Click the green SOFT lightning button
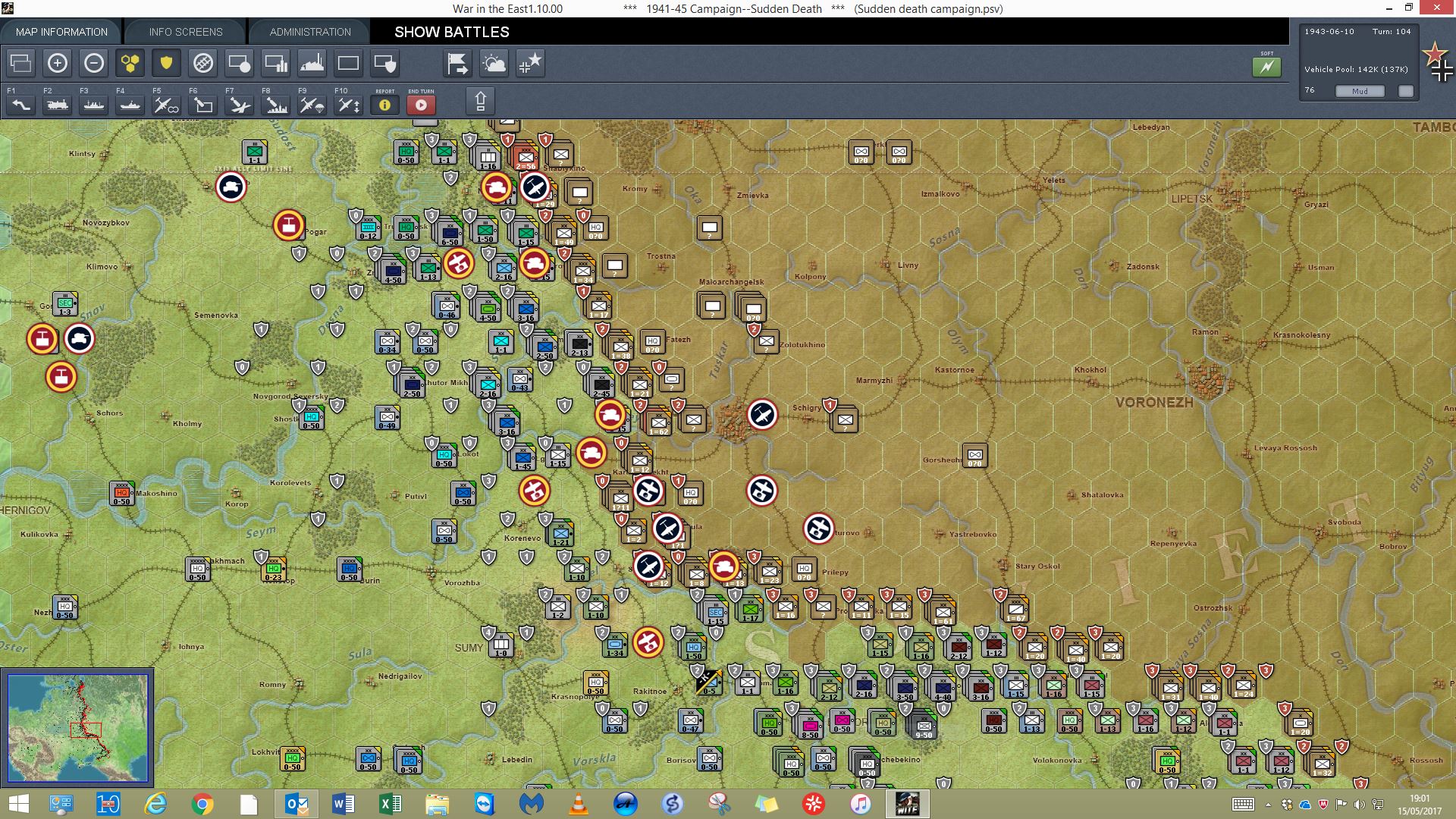The width and height of the screenshot is (1456, 819). click(1266, 67)
